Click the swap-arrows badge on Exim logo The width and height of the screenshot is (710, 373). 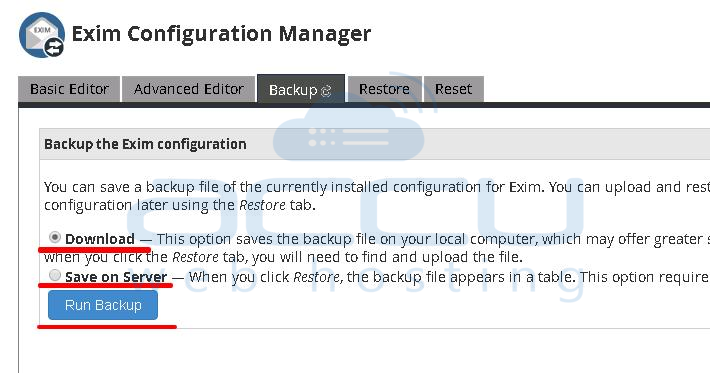tap(54, 47)
